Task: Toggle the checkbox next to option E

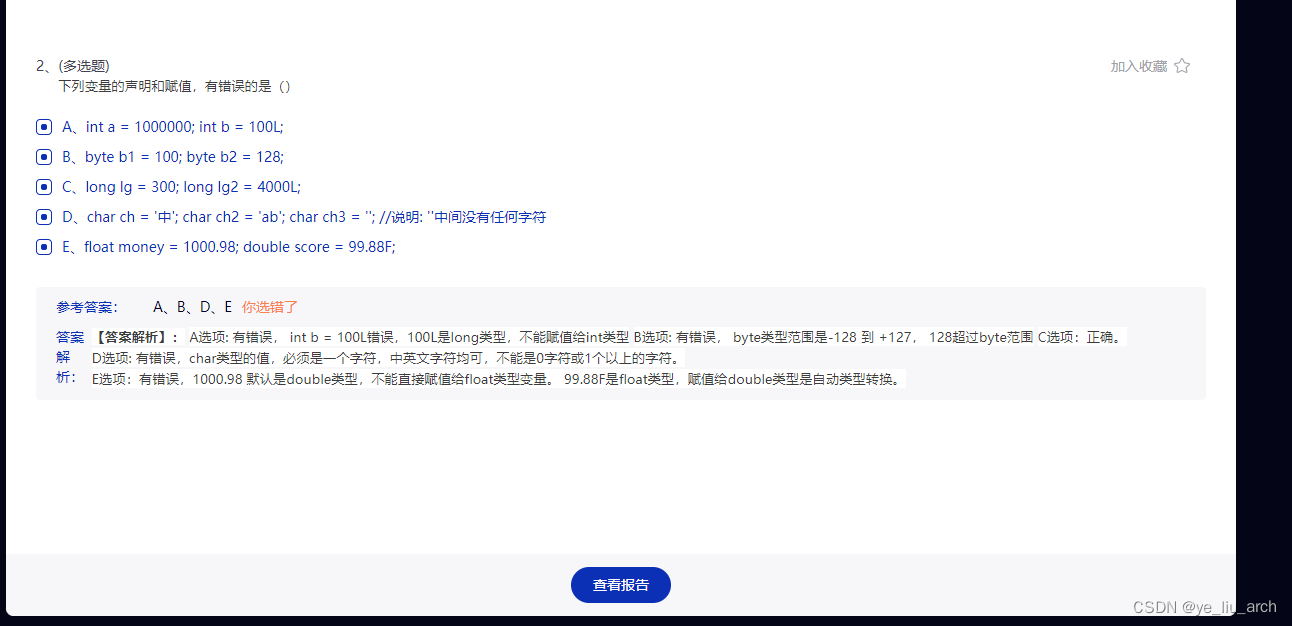Action: click(43, 246)
